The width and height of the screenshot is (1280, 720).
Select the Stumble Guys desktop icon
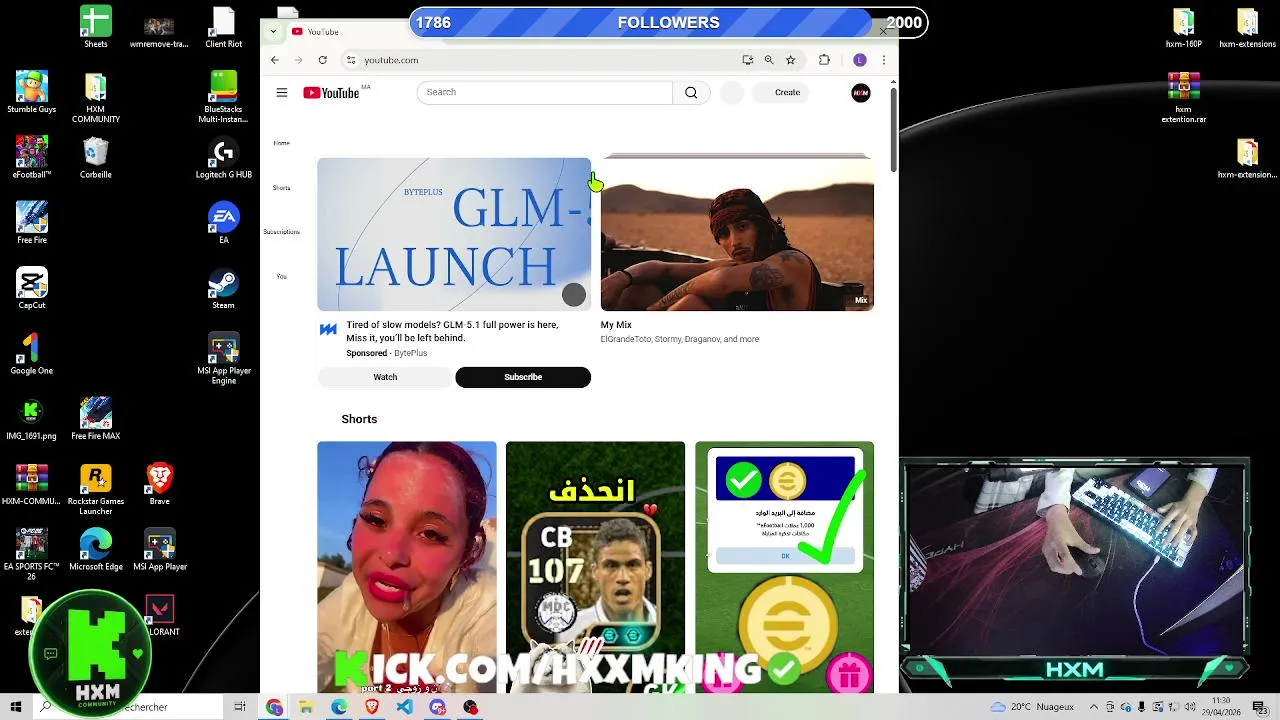(x=32, y=93)
